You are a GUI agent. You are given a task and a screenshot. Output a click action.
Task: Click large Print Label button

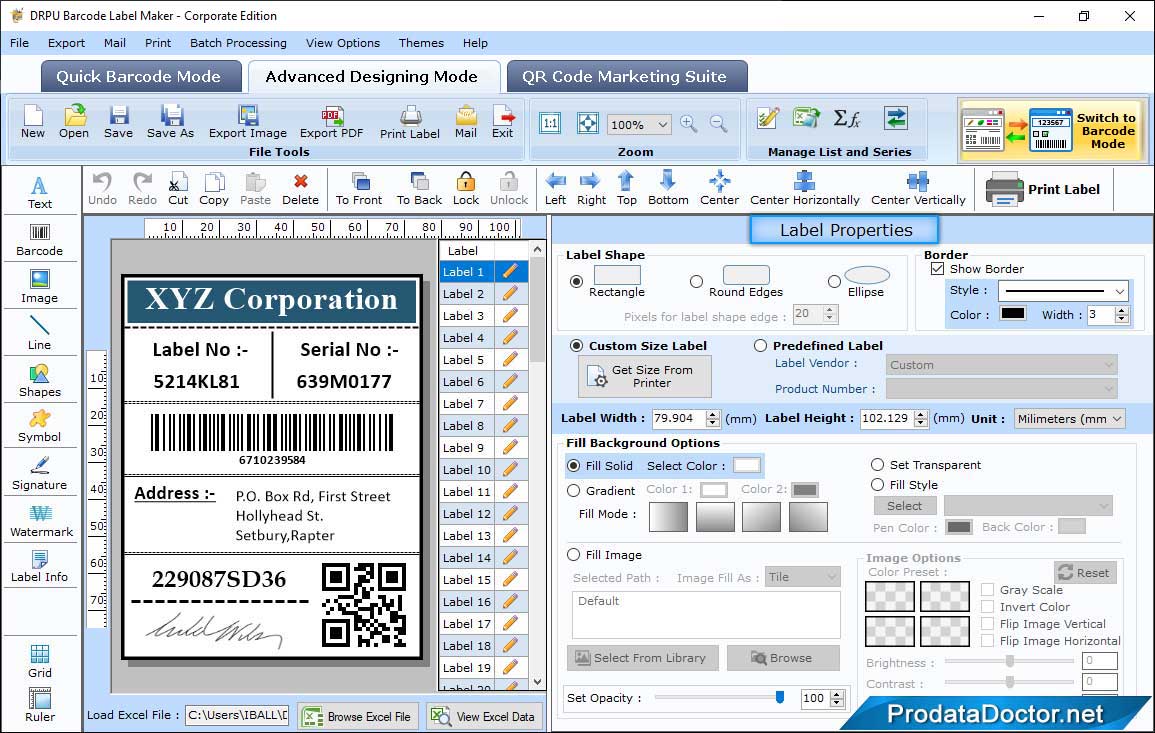coord(1044,189)
